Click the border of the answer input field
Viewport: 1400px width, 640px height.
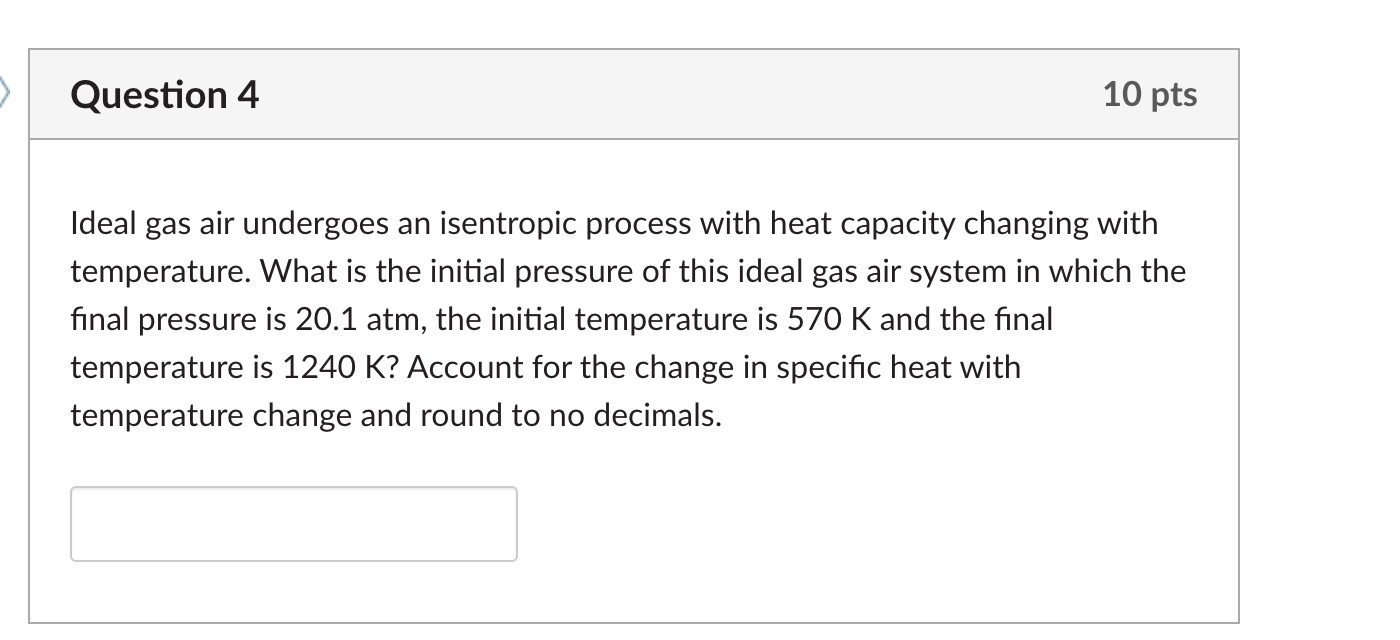293,489
